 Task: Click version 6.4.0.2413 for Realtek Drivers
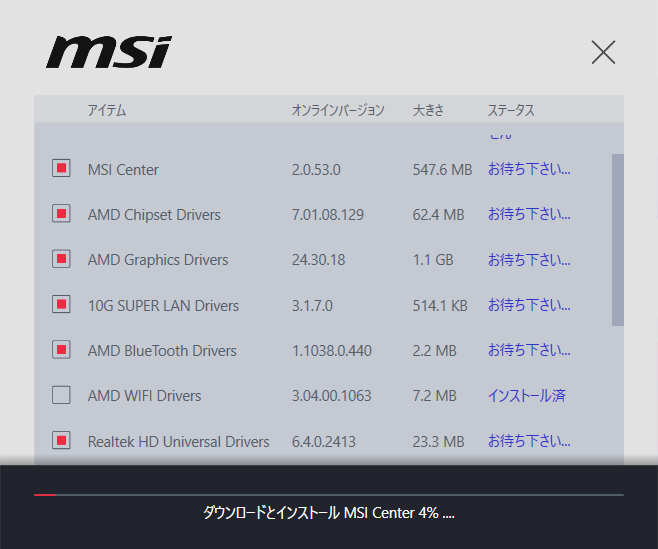coord(324,442)
